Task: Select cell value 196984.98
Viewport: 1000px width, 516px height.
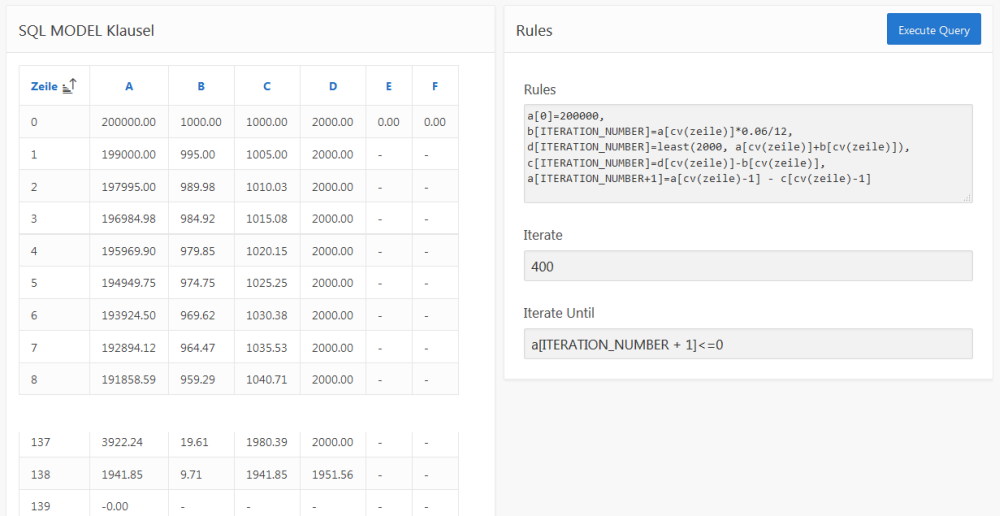Action: click(x=129, y=219)
